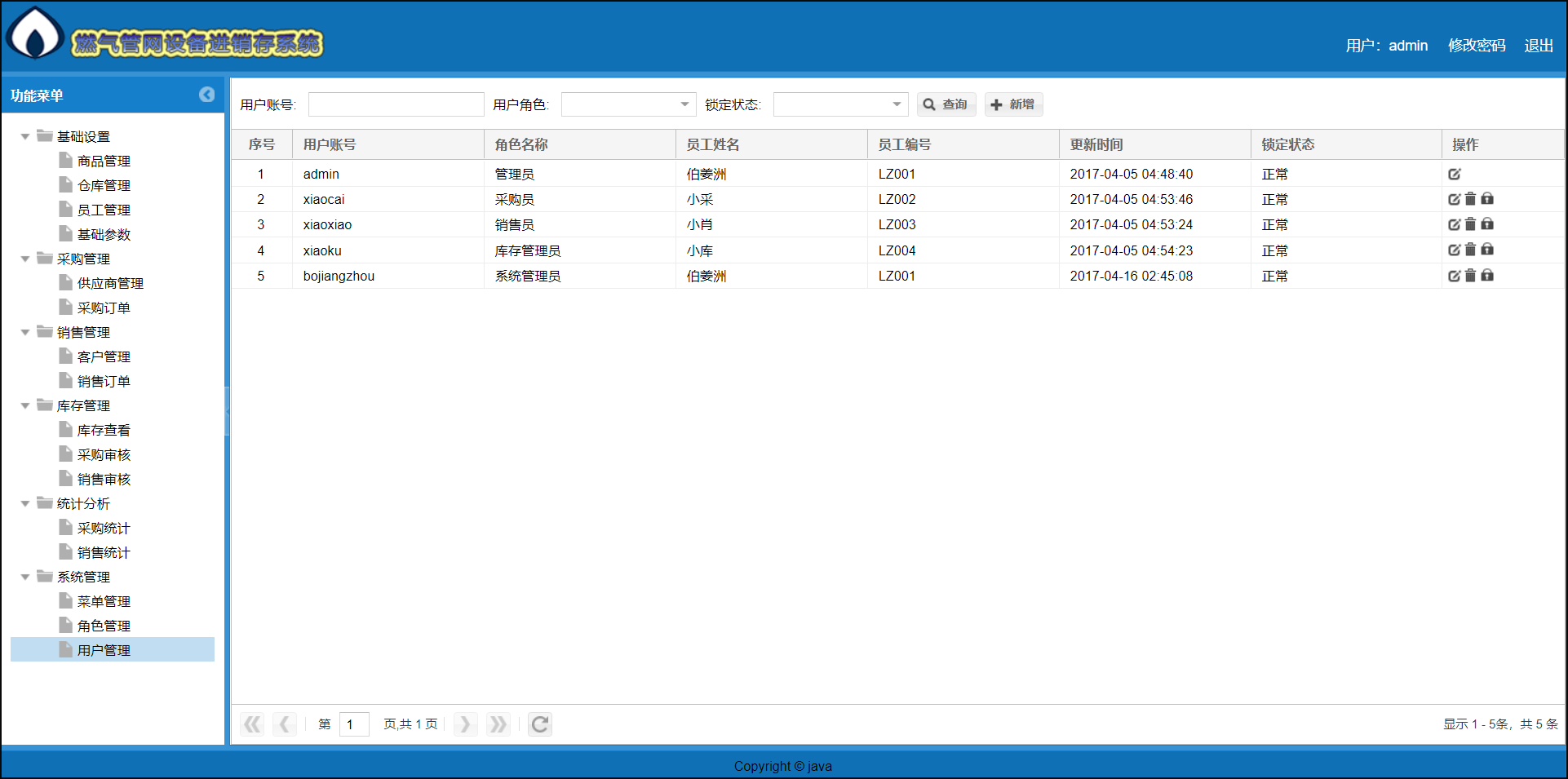
Task: Edit the bojiangzhou user
Action: coord(1455,276)
